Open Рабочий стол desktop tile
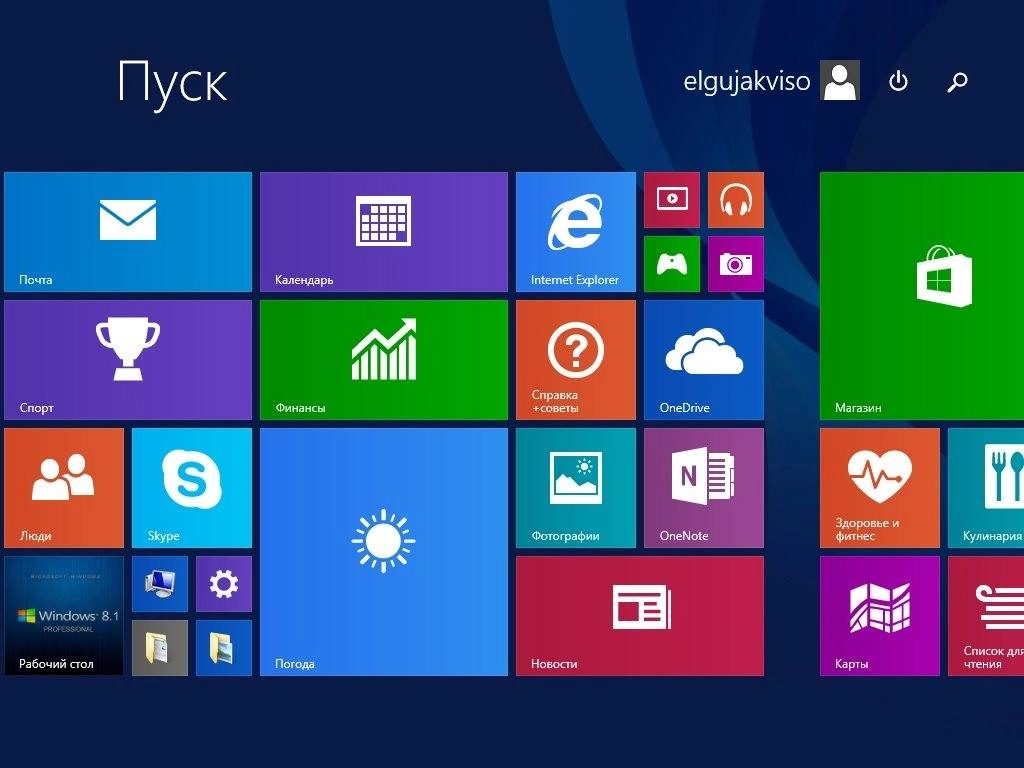 64,616
